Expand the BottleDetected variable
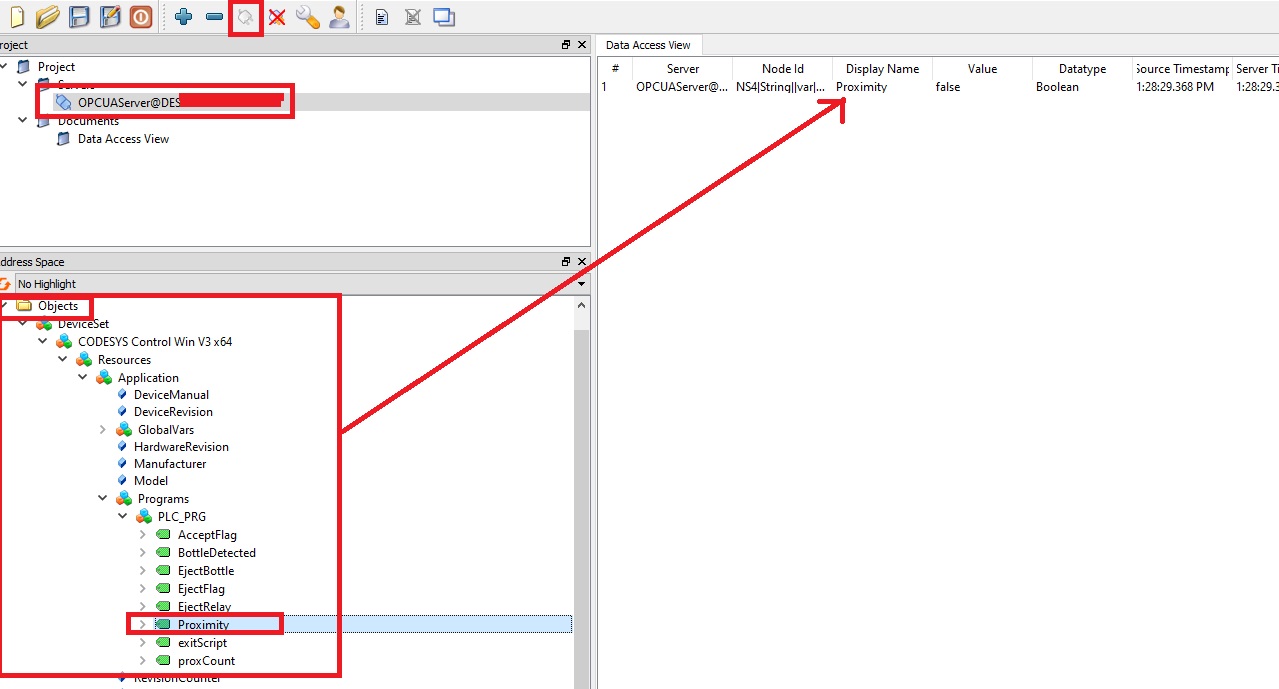 tap(143, 553)
